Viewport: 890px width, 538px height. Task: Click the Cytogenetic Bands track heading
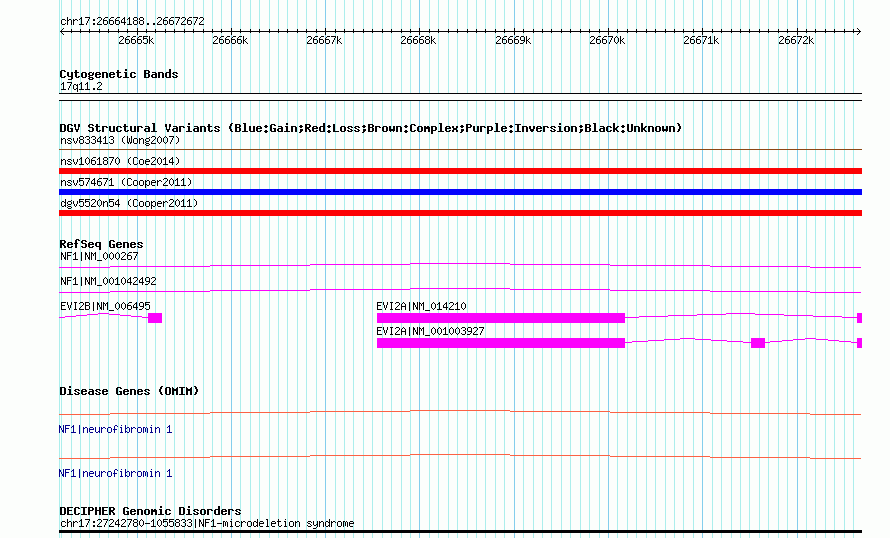(119, 74)
